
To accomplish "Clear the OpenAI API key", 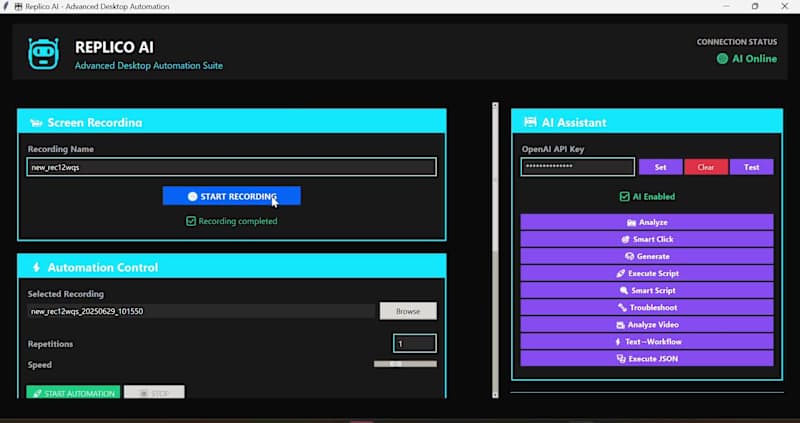I will (706, 167).
